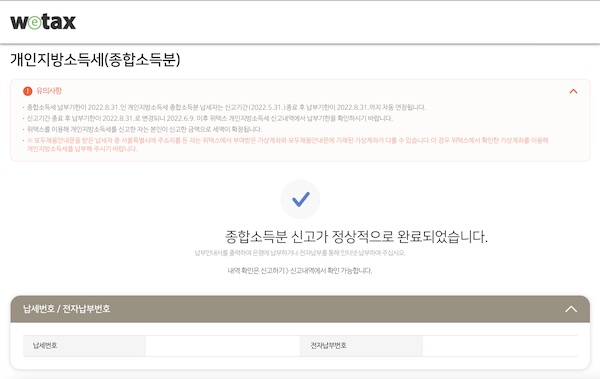Click the 개인지방소득세(종합소득분) page title
Viewport: 600px width, 379px height.
tap(95, 59)
